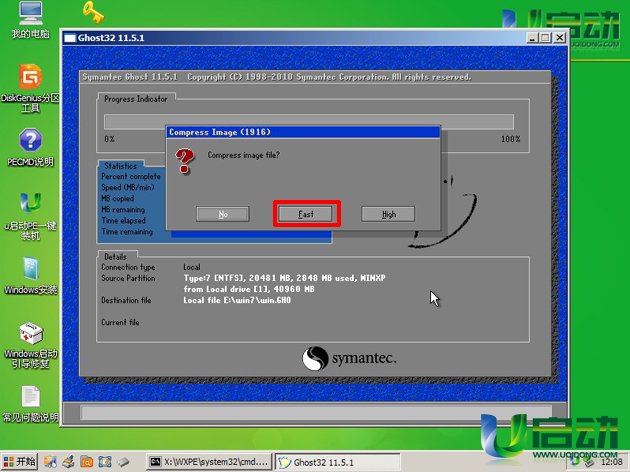This screenshot has width=630, height=472.
Task: Close the Ghost32 11.5.1 window
Action: (x=559, y=38)
